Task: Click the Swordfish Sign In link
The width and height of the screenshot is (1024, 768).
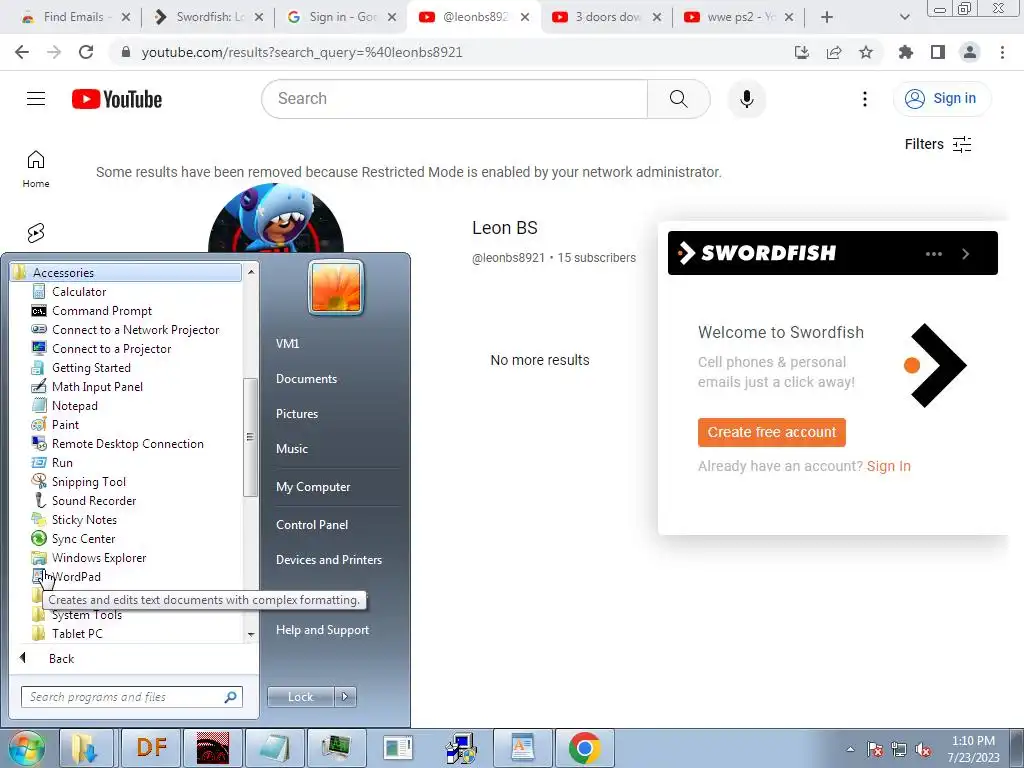Action: coord(888,466)
